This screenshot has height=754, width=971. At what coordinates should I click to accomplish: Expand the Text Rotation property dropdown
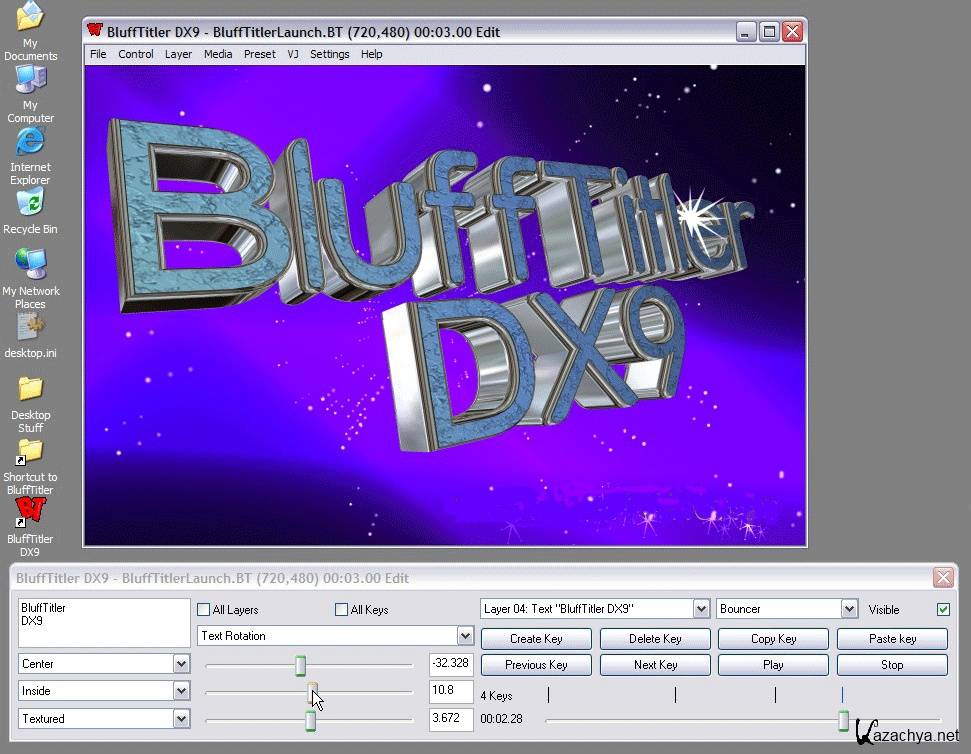point(464,636)
